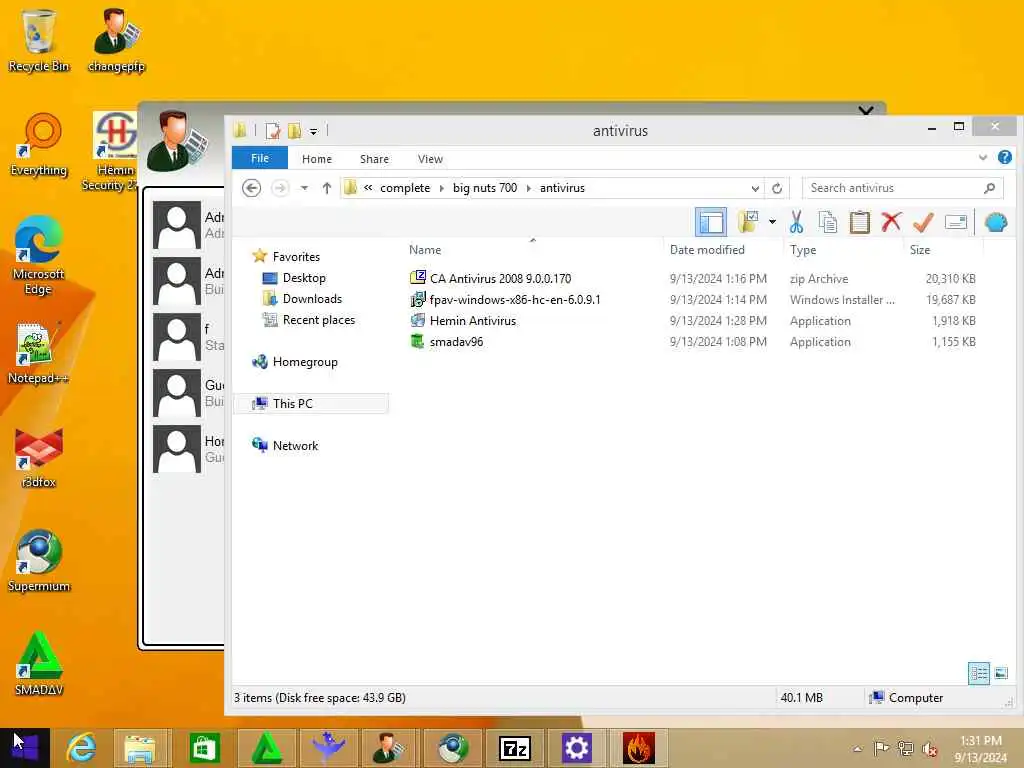The image size is (1024, 768).
Task: Open dropdown arrow beside folder options icon
Action: tap(772, 222)
